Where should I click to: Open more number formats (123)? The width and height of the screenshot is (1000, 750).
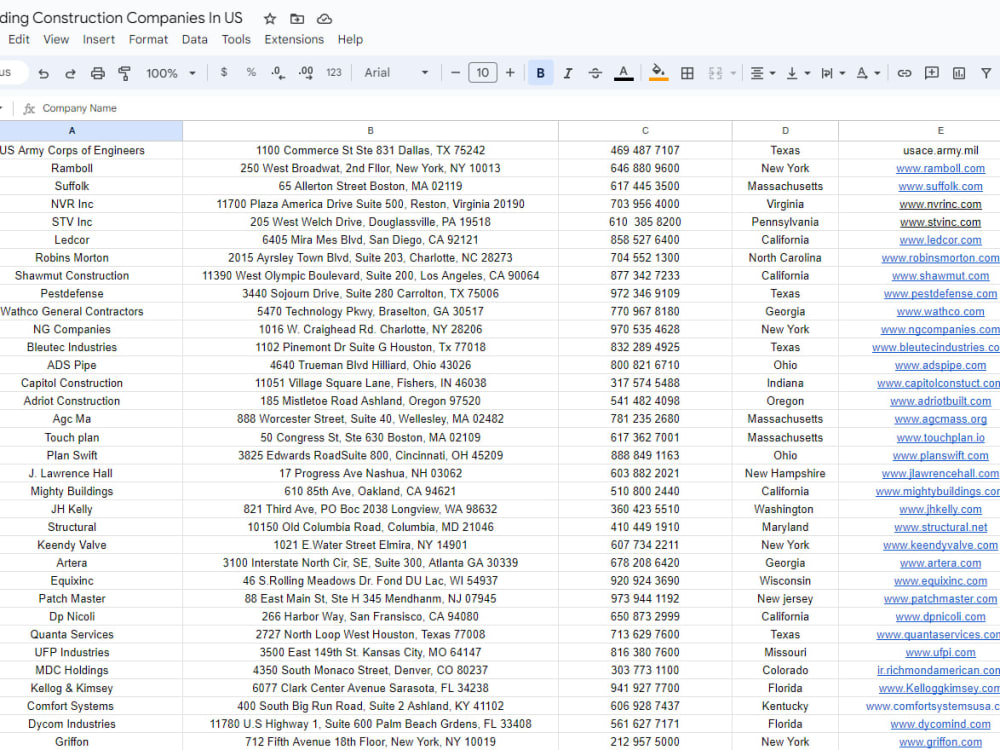coord(334,73)
